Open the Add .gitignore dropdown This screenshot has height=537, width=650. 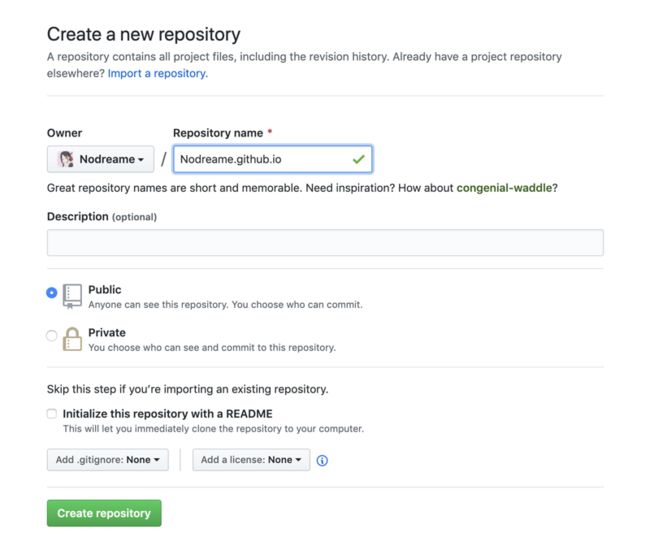pyautogui.click(x=108, y=459)
